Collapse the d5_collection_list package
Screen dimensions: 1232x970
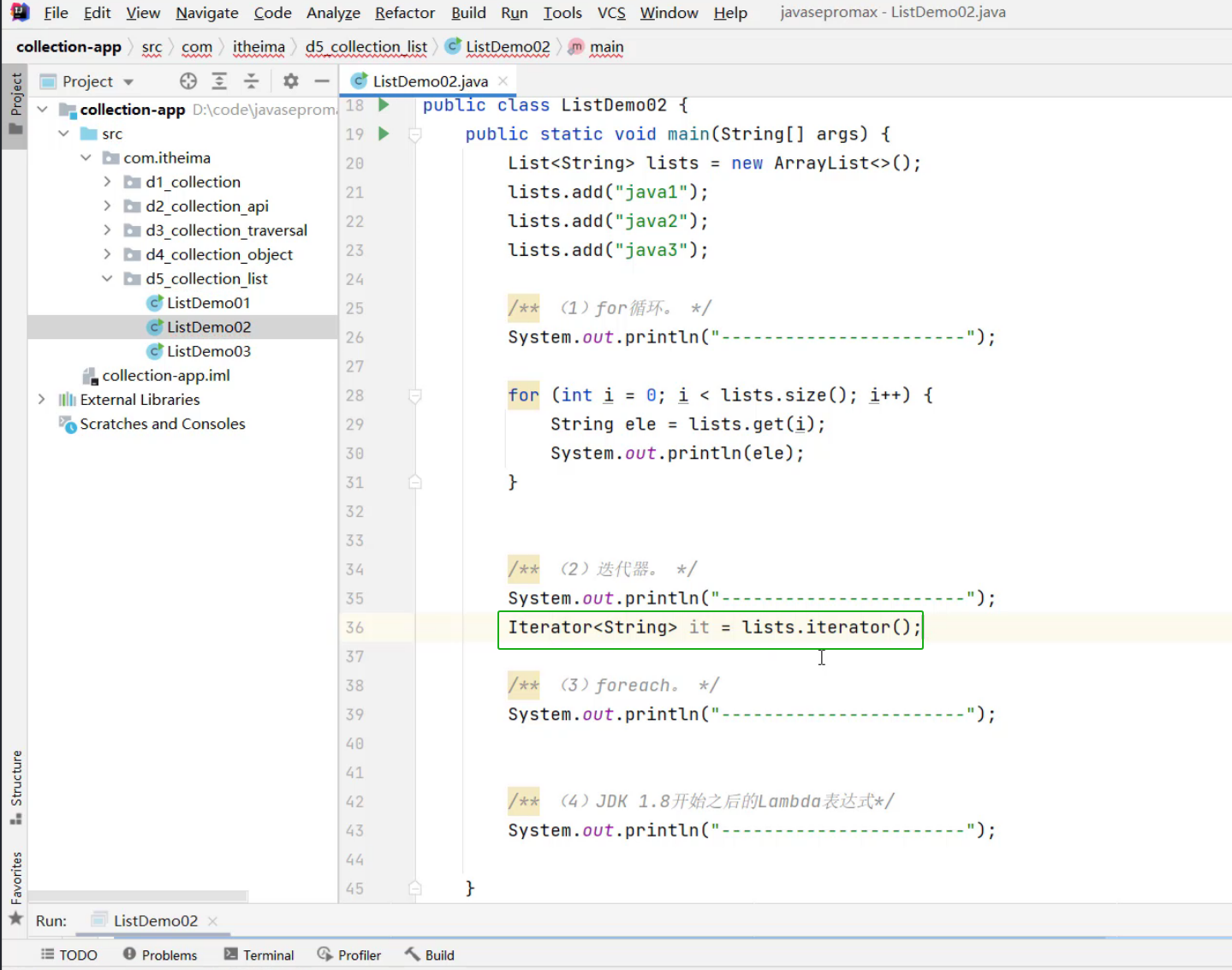tap(107, 278)
